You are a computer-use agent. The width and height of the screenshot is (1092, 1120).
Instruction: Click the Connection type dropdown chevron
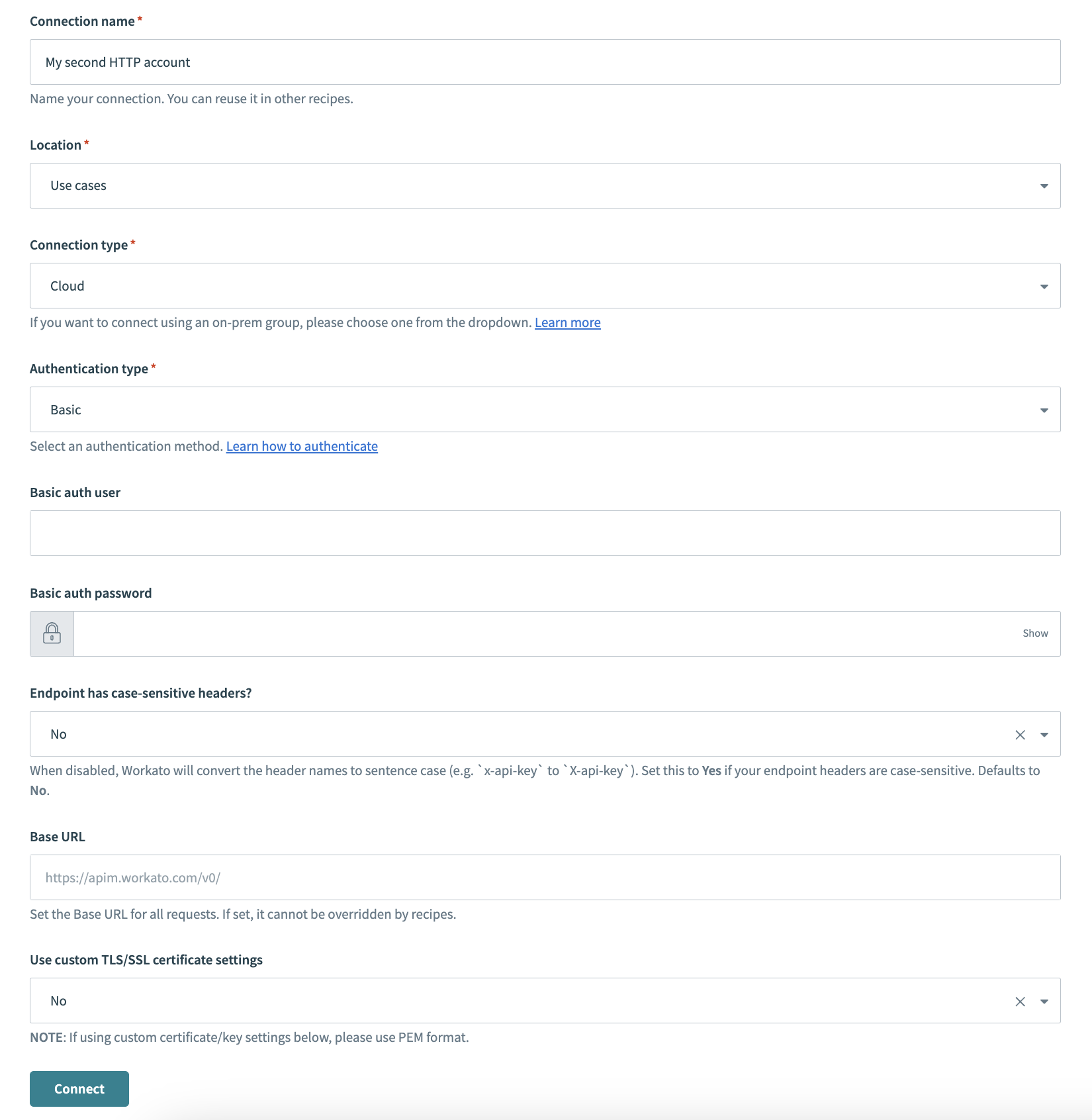point(1043,285)
